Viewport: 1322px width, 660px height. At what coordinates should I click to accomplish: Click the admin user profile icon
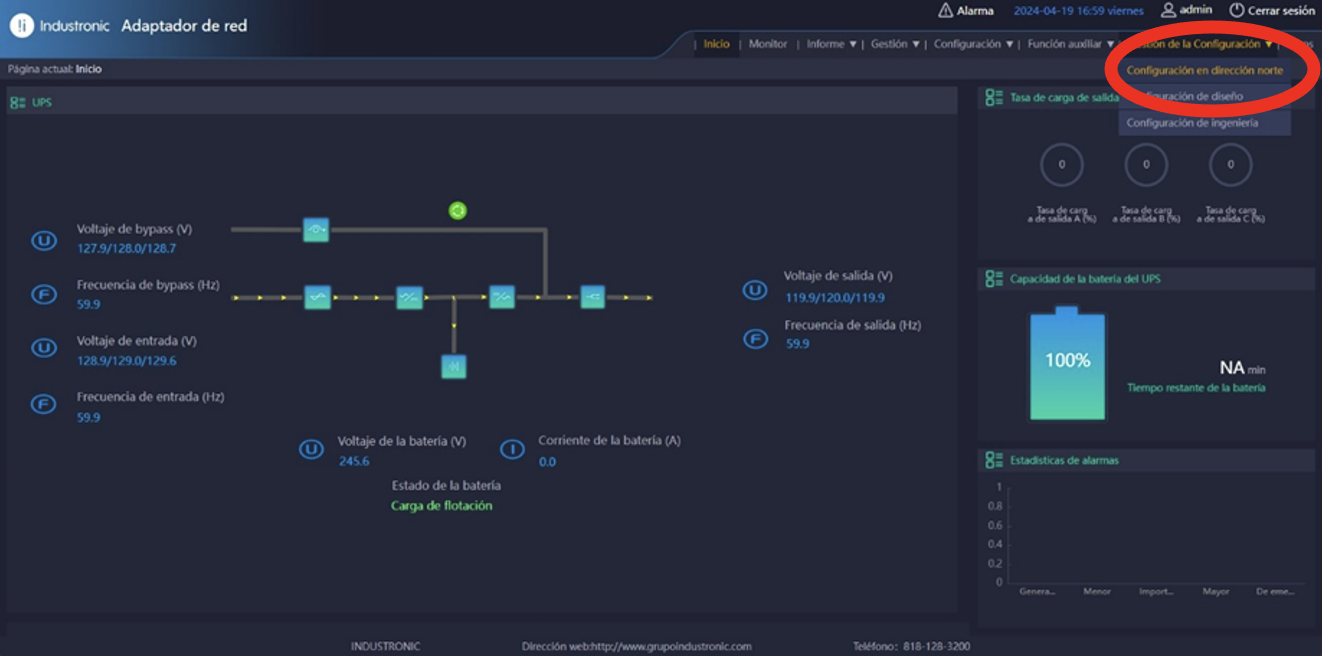[1168, 10]
